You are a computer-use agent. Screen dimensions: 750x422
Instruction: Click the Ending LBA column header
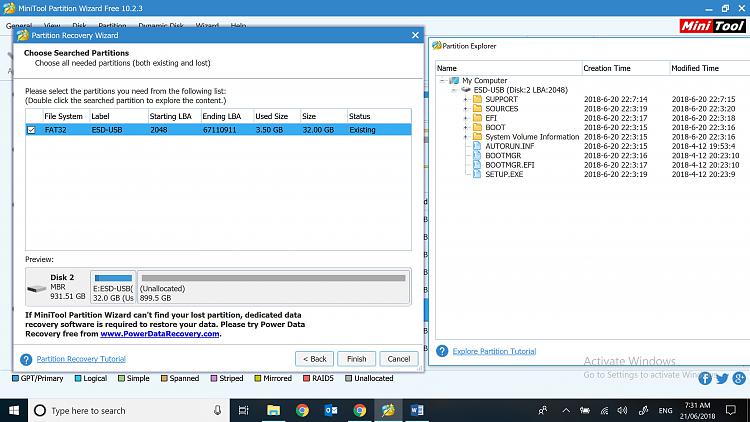[226, 116]
